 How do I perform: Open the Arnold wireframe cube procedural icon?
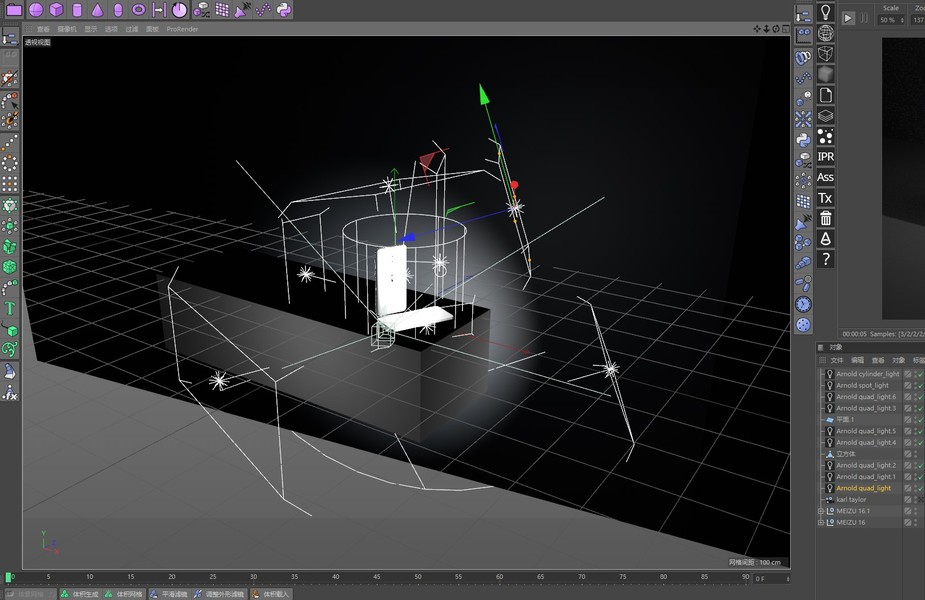825,54
